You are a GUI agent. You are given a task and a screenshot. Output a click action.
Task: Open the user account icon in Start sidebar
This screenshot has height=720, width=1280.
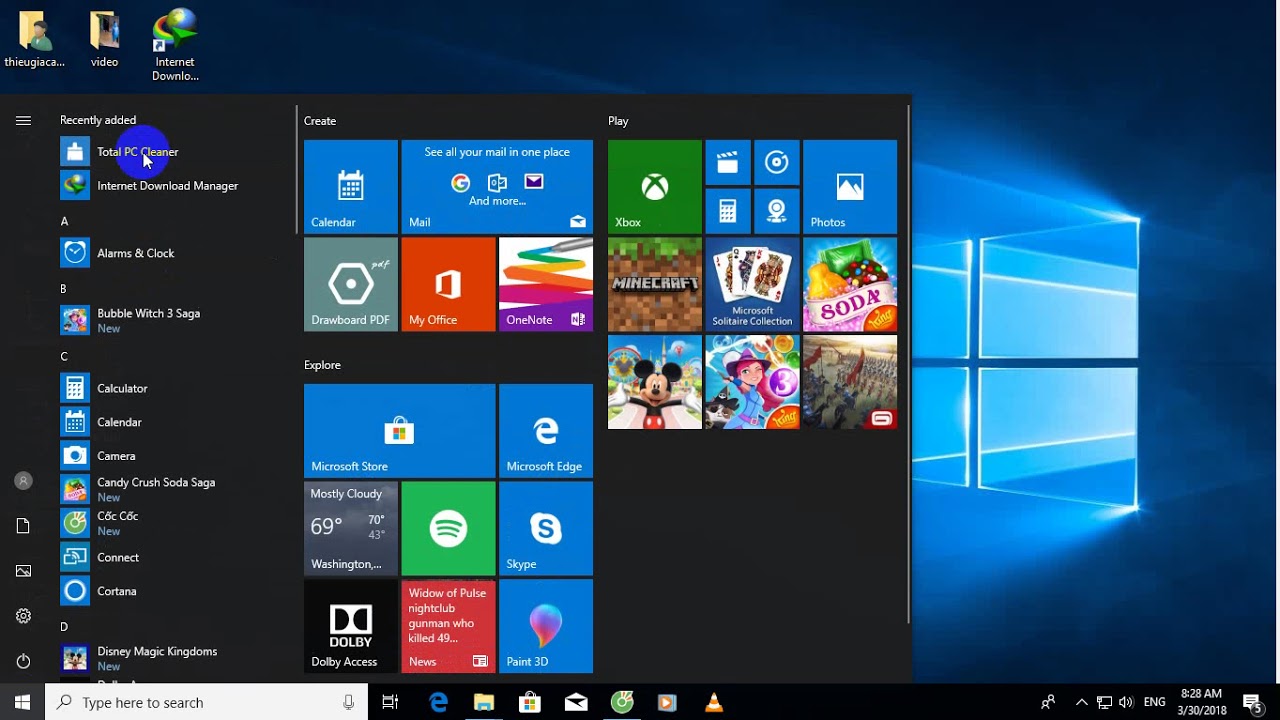pos(23,481)
